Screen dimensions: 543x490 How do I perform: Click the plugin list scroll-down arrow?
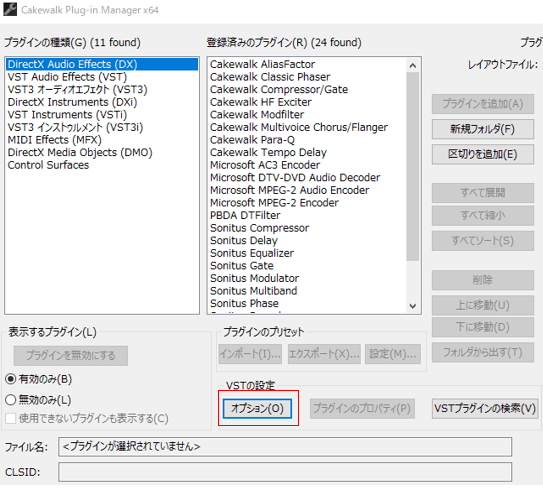(x=412, y=306)
